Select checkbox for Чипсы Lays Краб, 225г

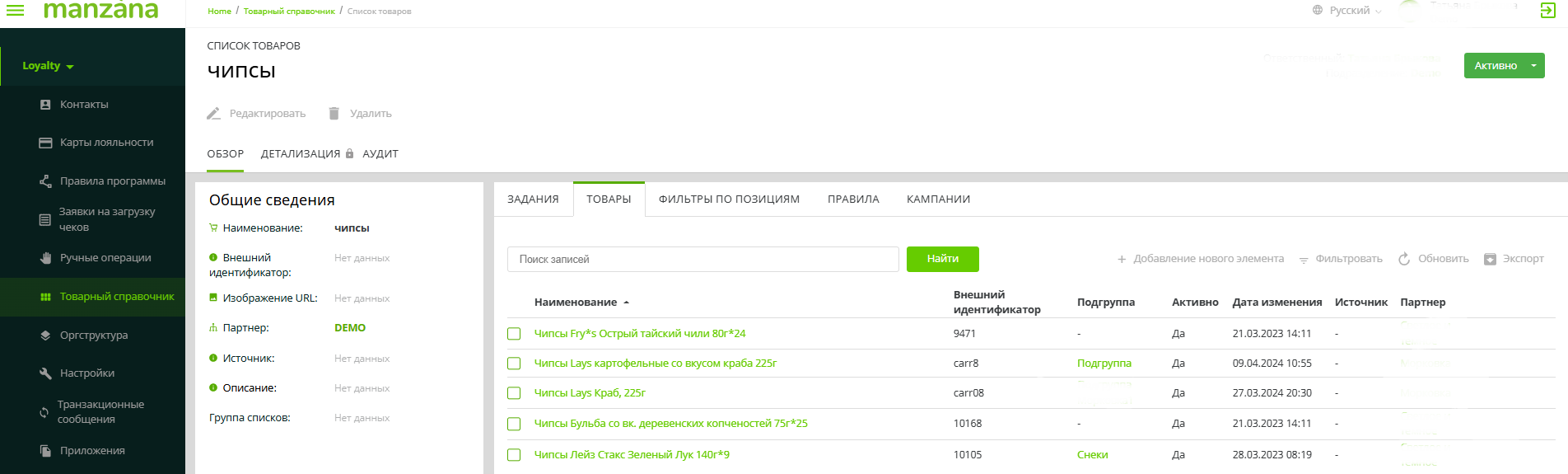pos(514,393)
